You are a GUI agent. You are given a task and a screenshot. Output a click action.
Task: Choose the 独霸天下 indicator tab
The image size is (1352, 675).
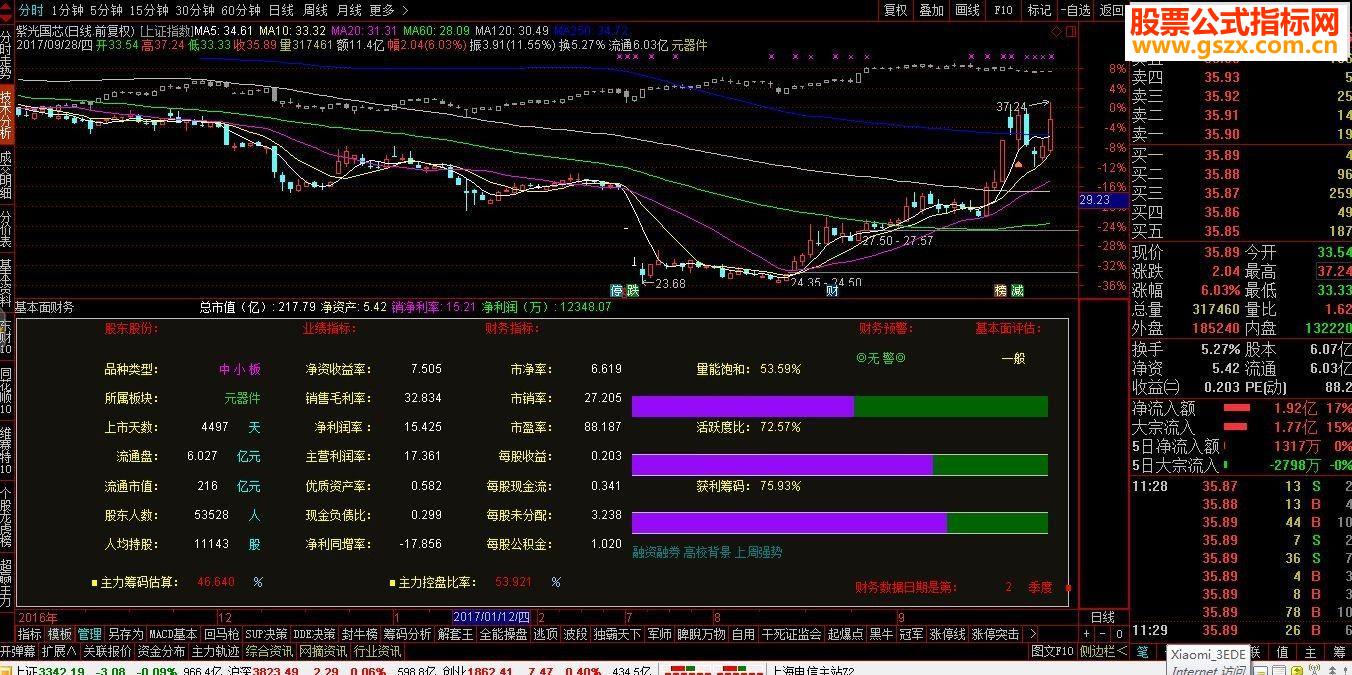click(x=617, y=634)
